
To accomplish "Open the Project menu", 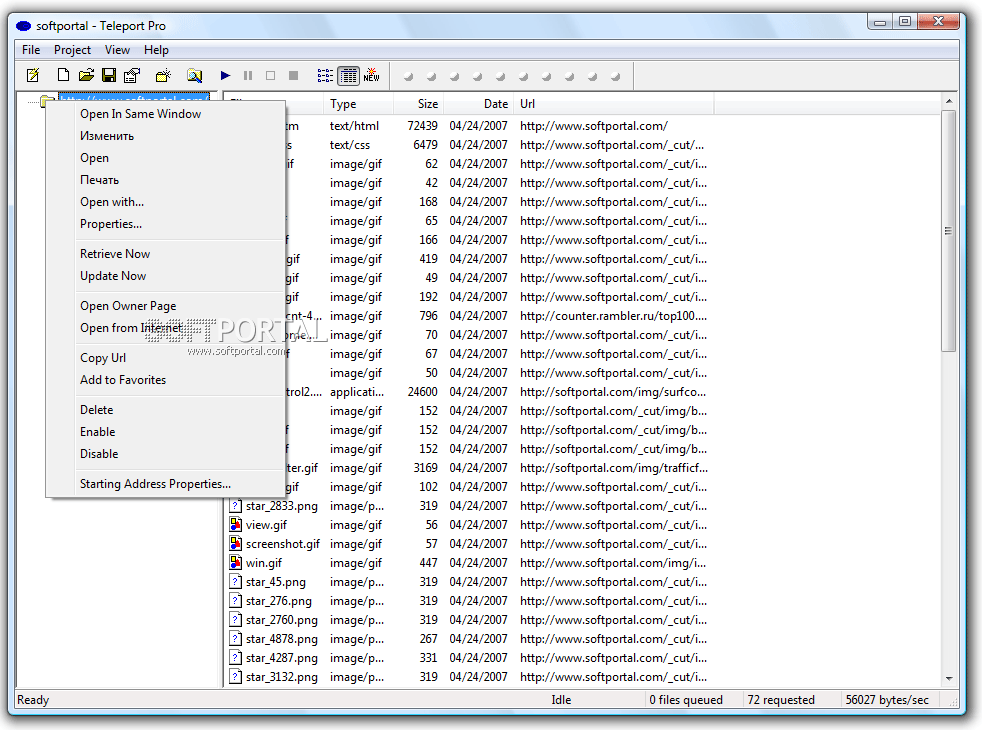I will (x=72, y=50).
